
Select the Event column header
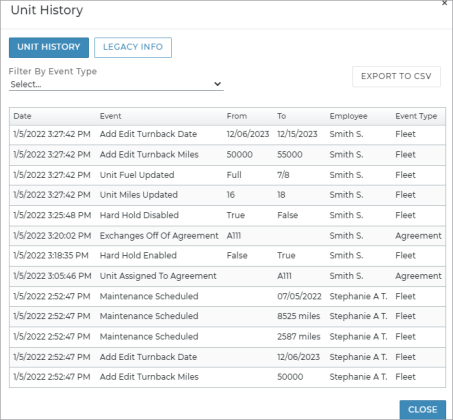coord(110,116)
